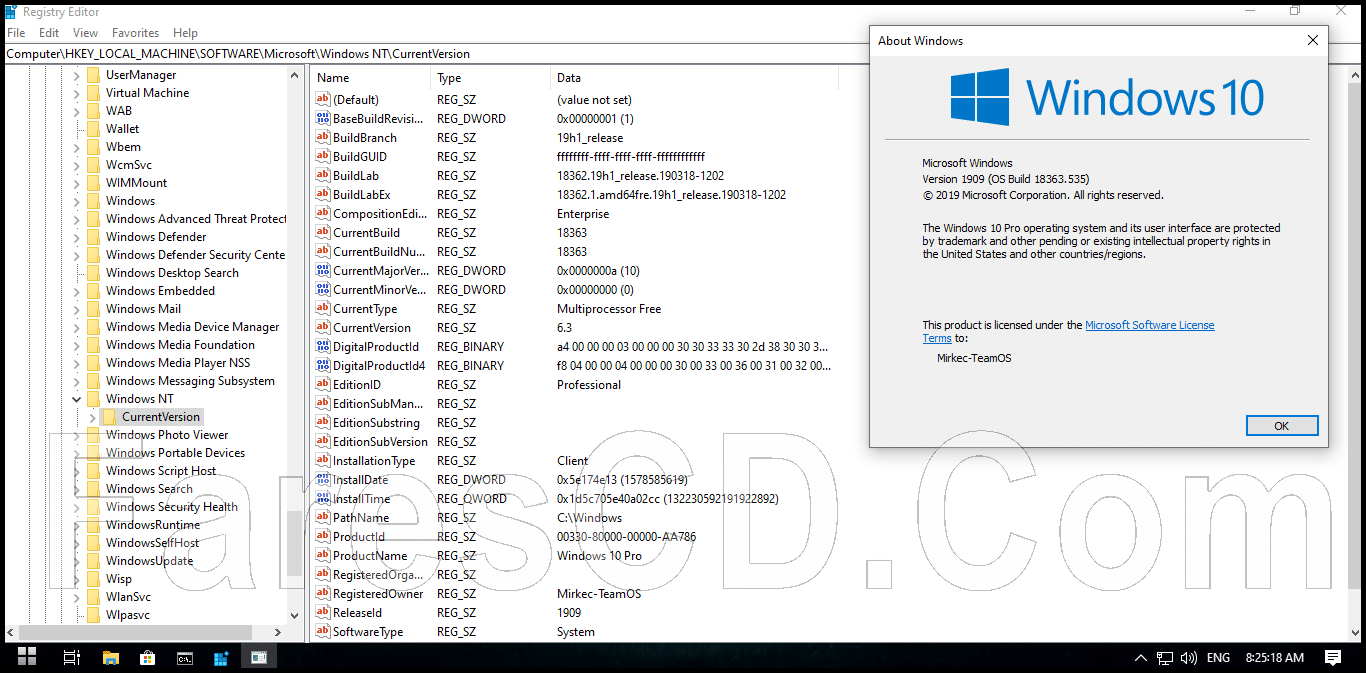This screenshot has height=673, width=1366.
Task: Click the DigitalProductId4 binary value icon
Action: (322, 365)
